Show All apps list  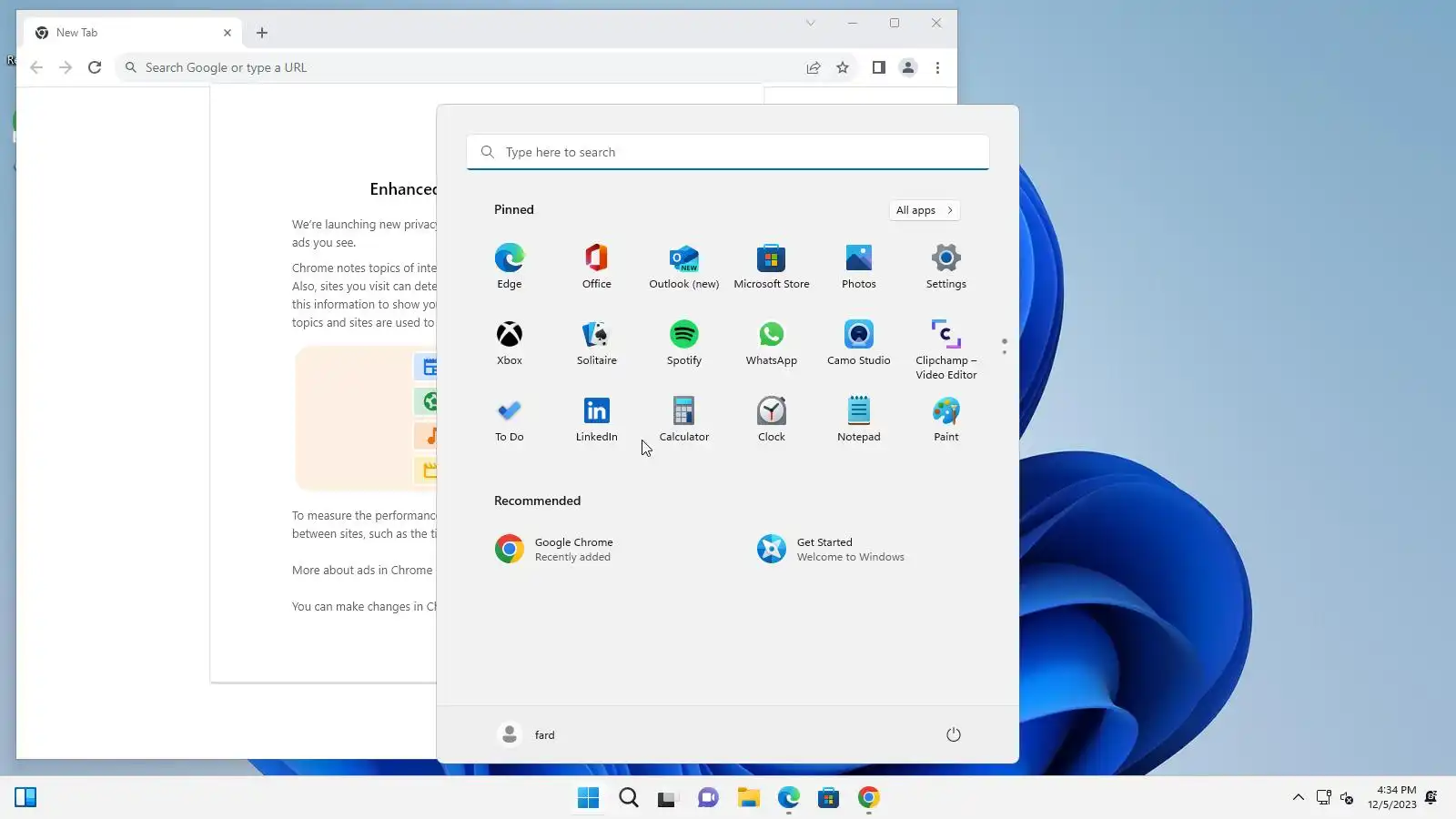click(925, 210)
